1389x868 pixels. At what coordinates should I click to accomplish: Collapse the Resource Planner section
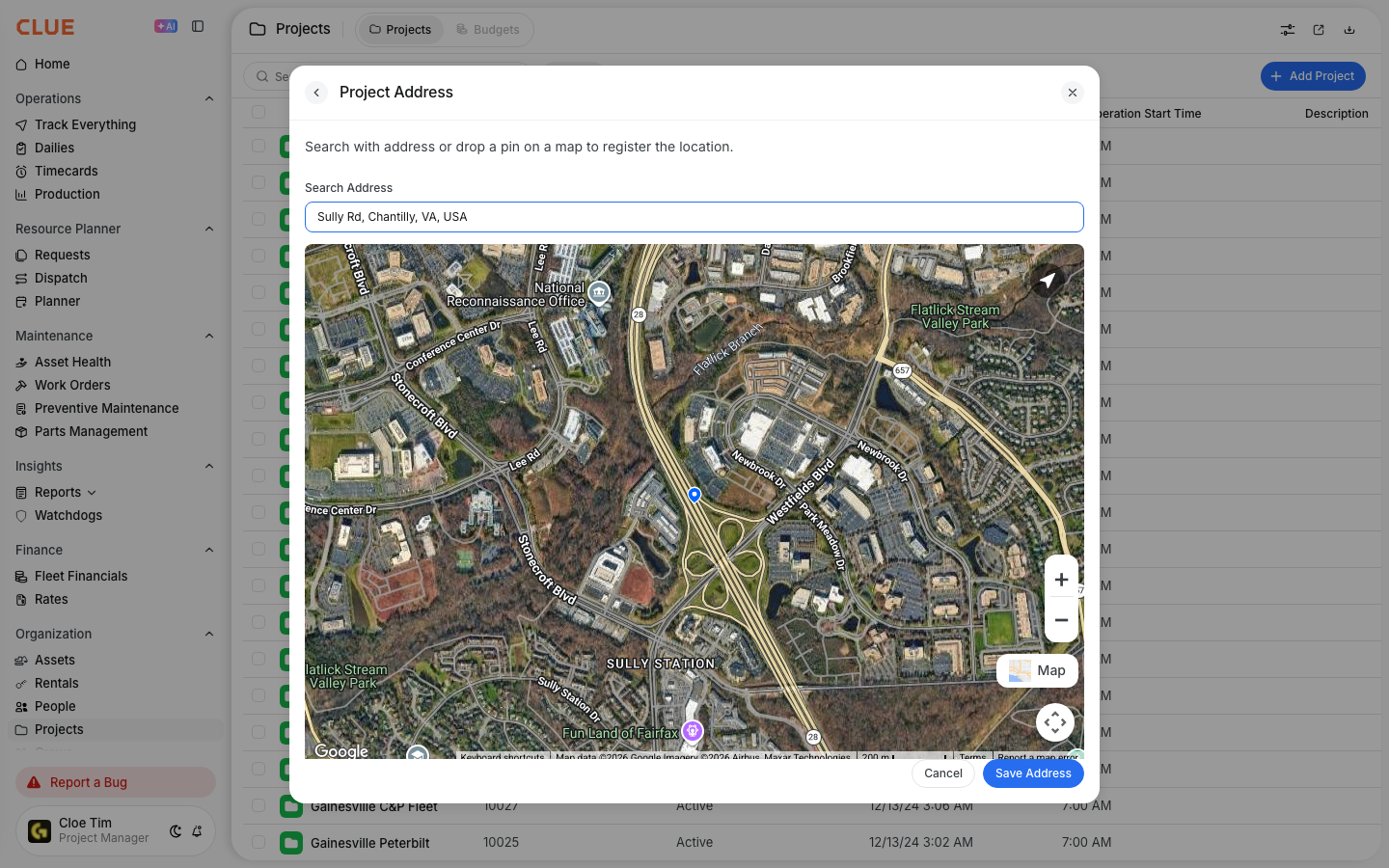point(209,229)
